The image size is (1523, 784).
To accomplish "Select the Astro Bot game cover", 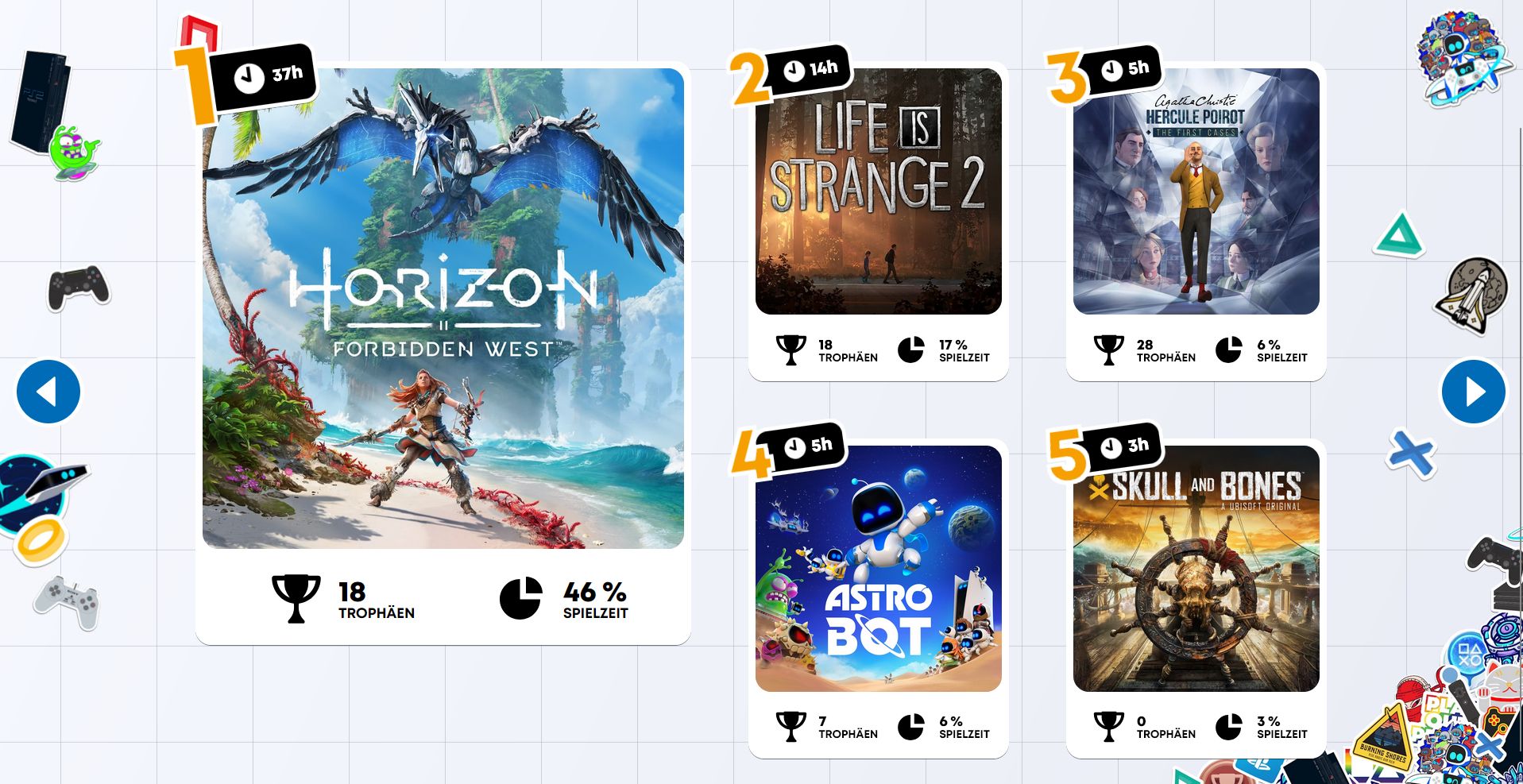I will click(x=878, y=569).
